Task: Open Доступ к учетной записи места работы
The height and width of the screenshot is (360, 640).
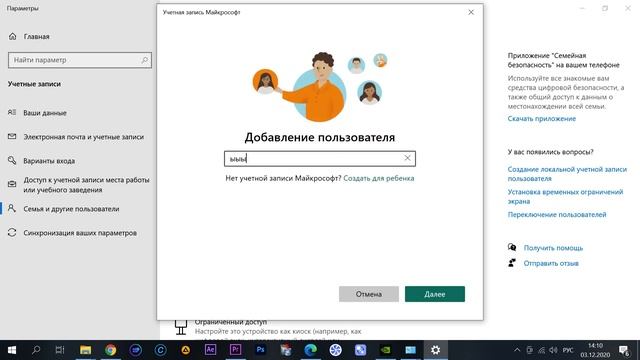Action: 86,184
